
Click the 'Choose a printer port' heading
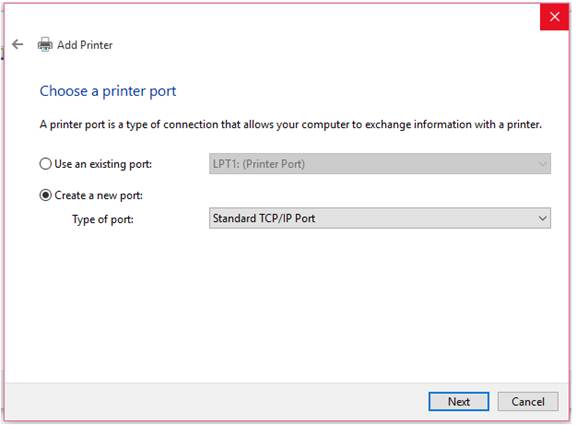[x=108, y=91]
